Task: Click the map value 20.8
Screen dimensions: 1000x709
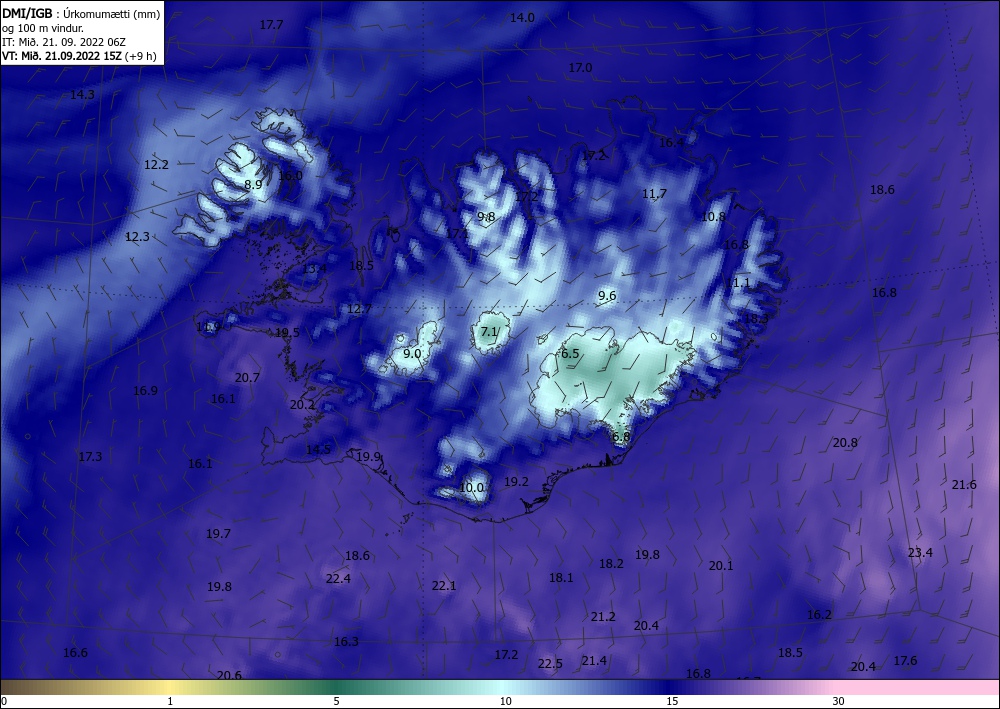Action: tap(845, 442)
